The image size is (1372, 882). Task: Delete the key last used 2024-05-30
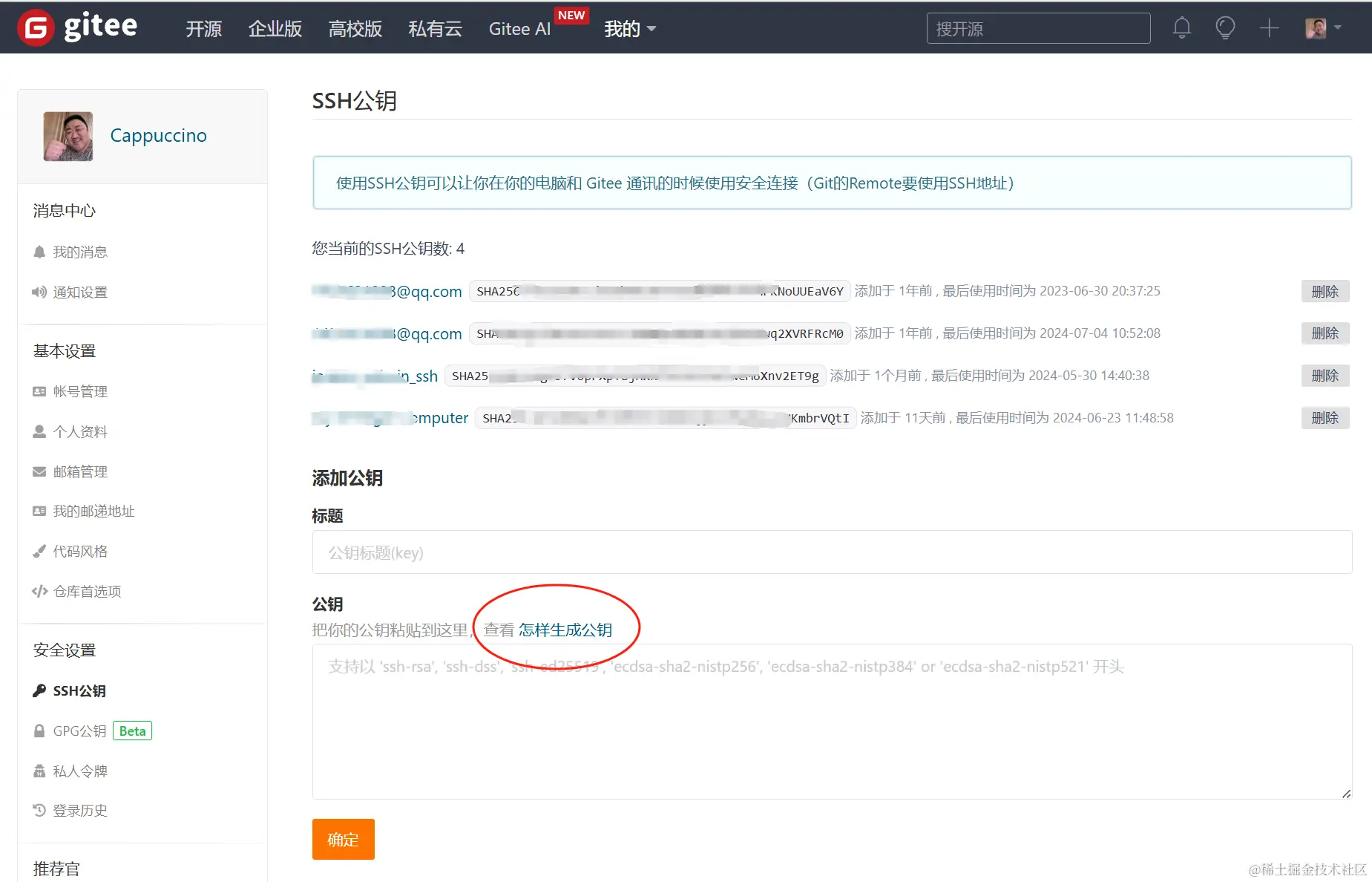[1325, 376]
